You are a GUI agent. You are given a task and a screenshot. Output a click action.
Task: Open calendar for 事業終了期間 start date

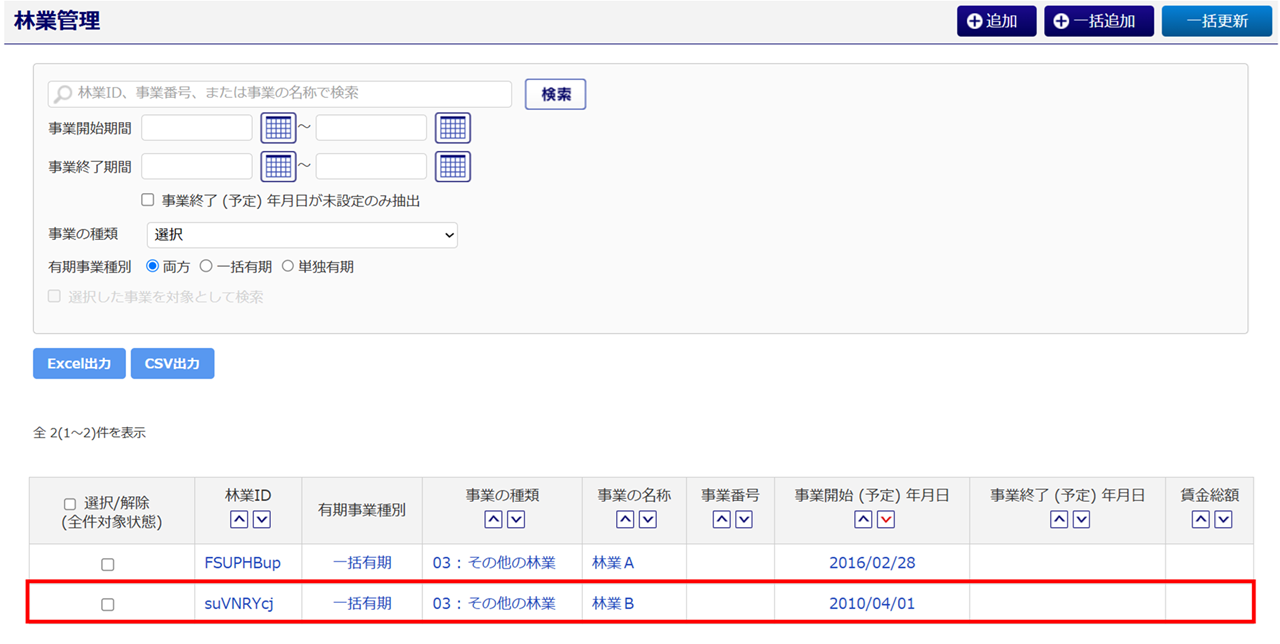point(278,166)
